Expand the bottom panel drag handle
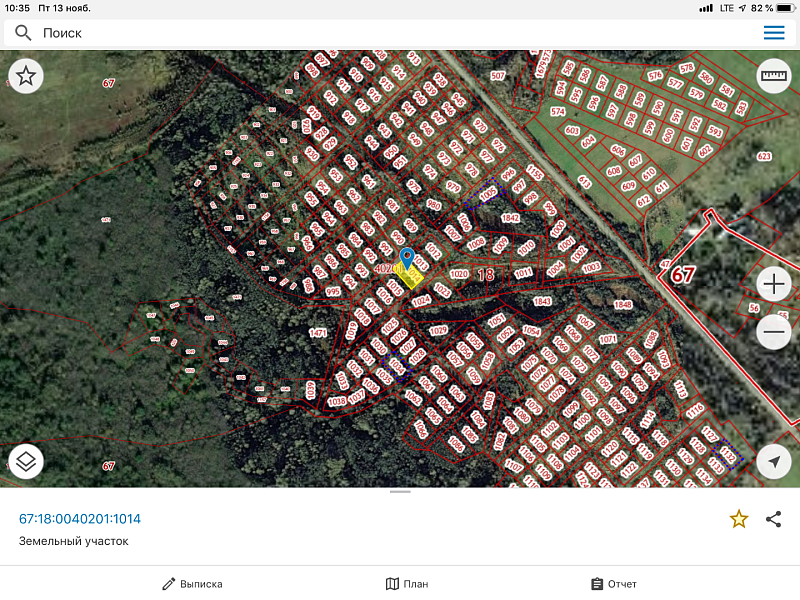 [400, 492]
